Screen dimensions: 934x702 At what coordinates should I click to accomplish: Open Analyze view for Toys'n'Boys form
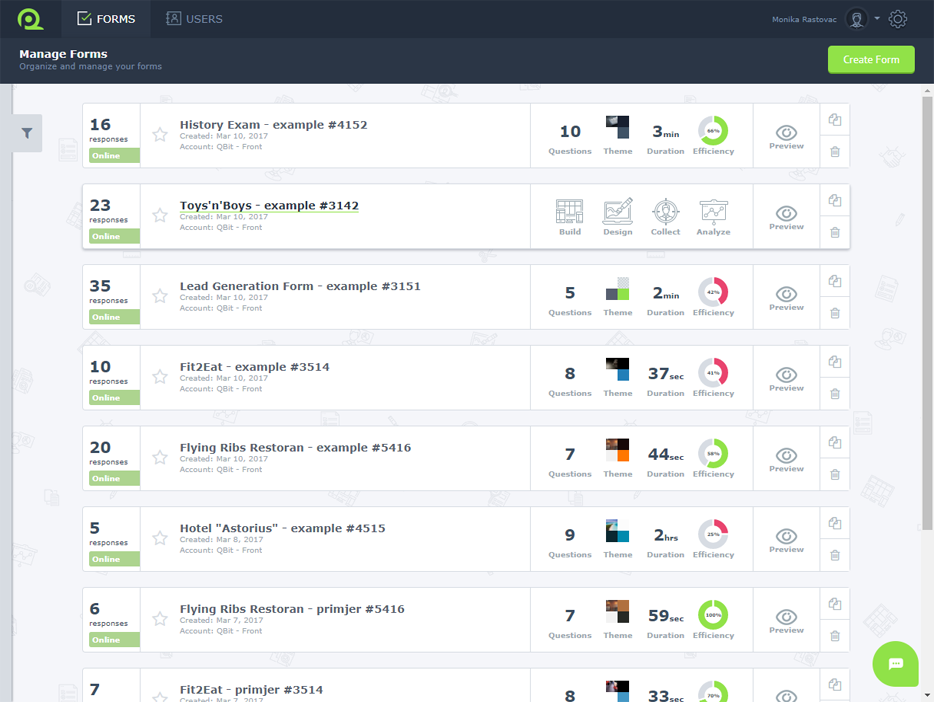(713, 214)
